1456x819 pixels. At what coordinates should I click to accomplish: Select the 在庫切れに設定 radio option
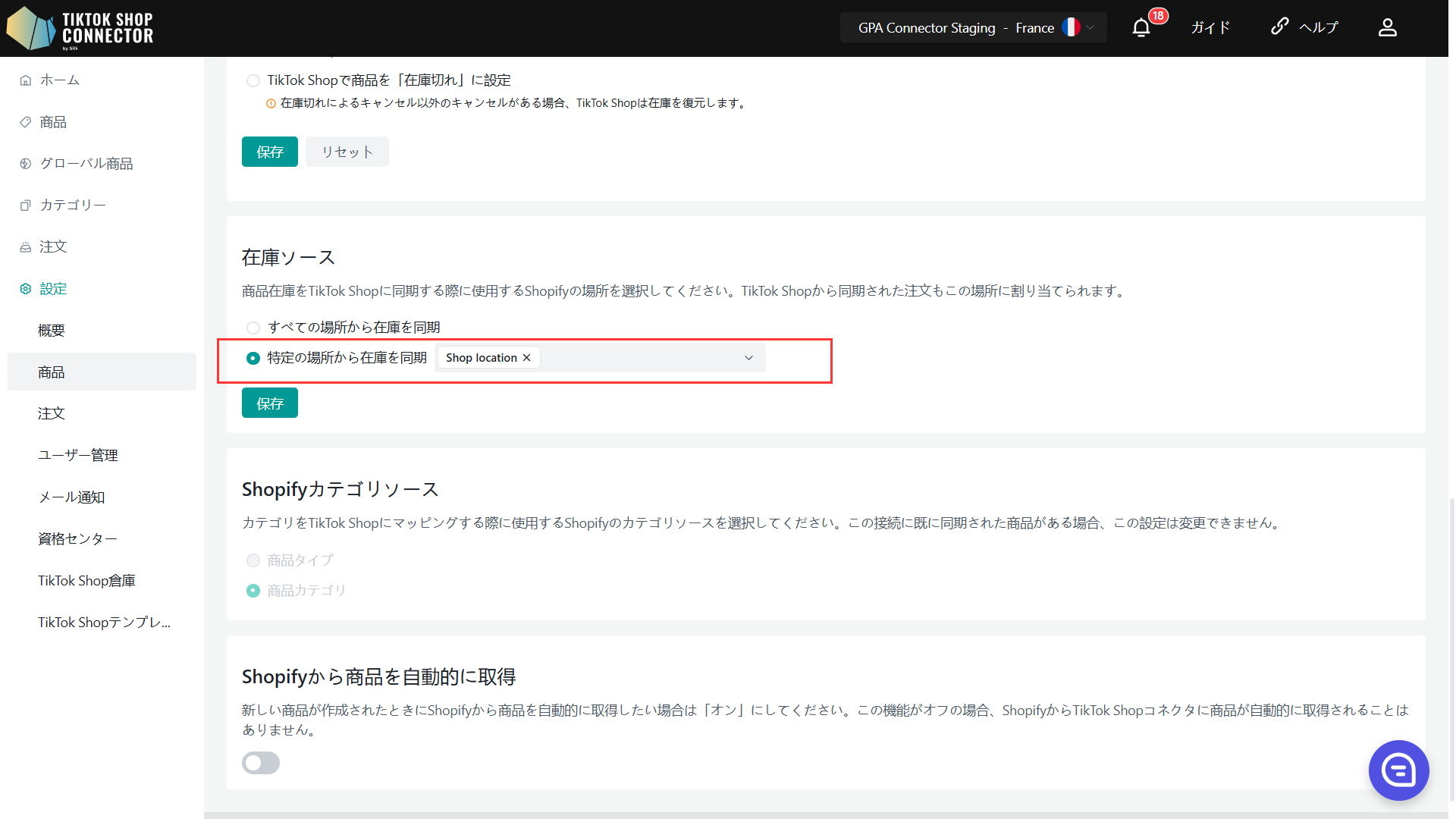click(x=253, y=80)
